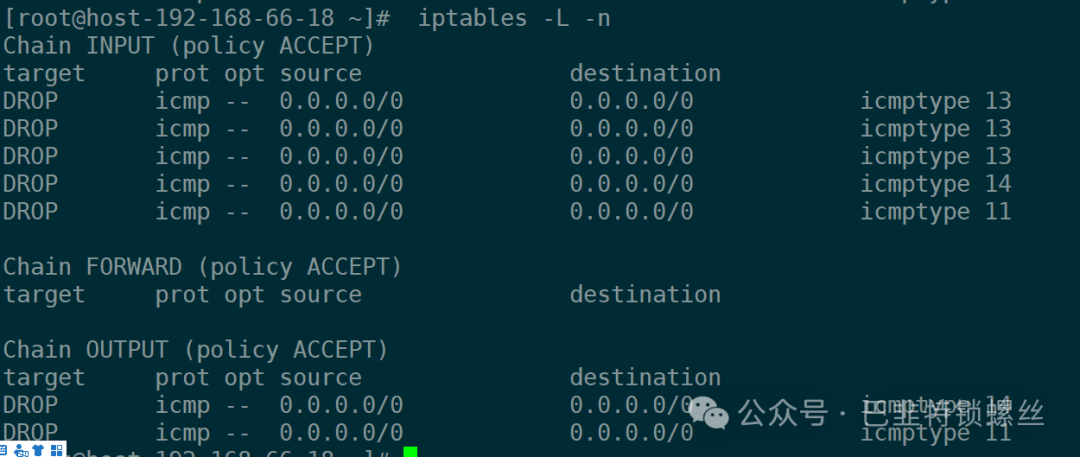The height and width of the screenshot is (457, 1080).
Task: Click the last DROP target in OUTPUT chain
Action: (x=30, y=433)
